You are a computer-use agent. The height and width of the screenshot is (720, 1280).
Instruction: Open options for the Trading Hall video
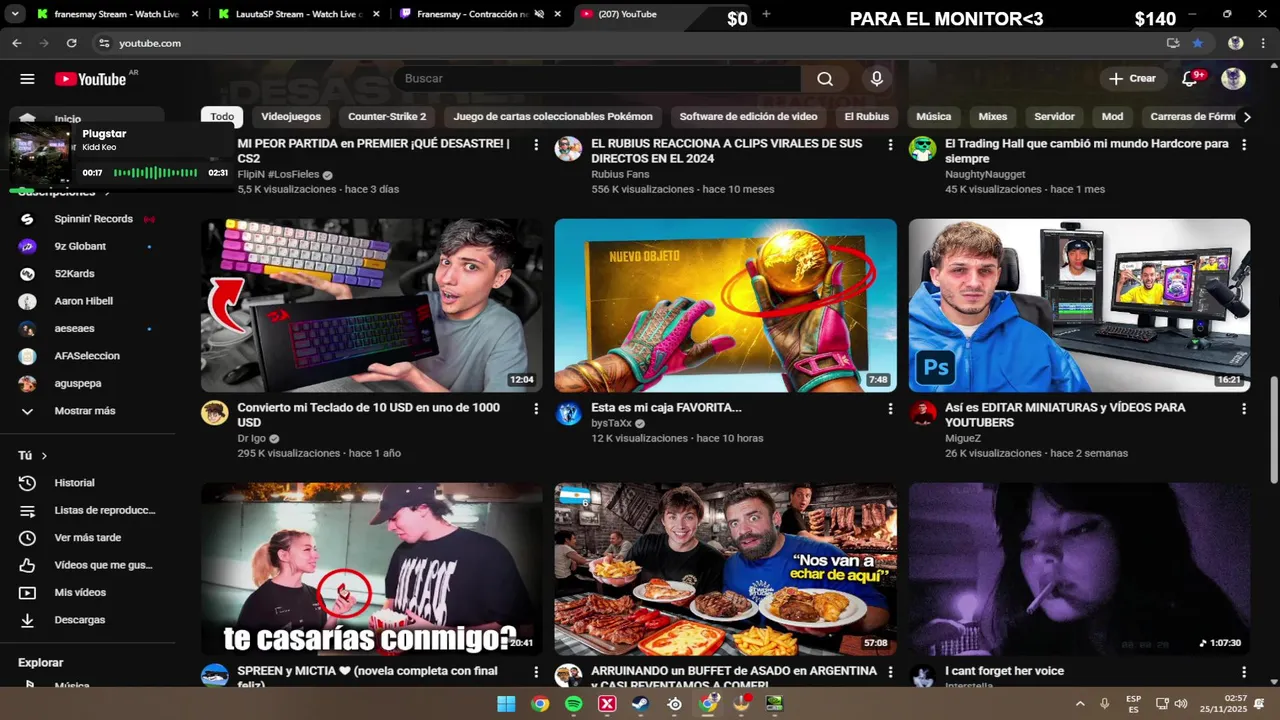(1244, 145)
